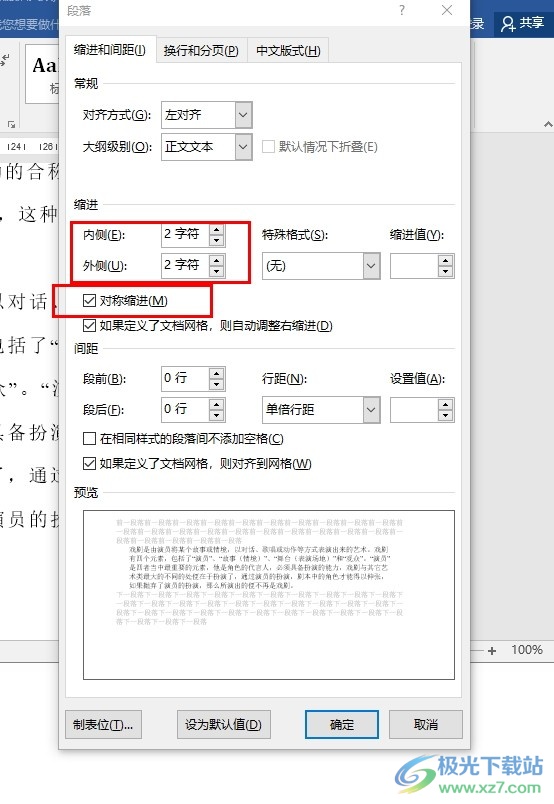Decrease spacing after paragraph (段后)

216,415
